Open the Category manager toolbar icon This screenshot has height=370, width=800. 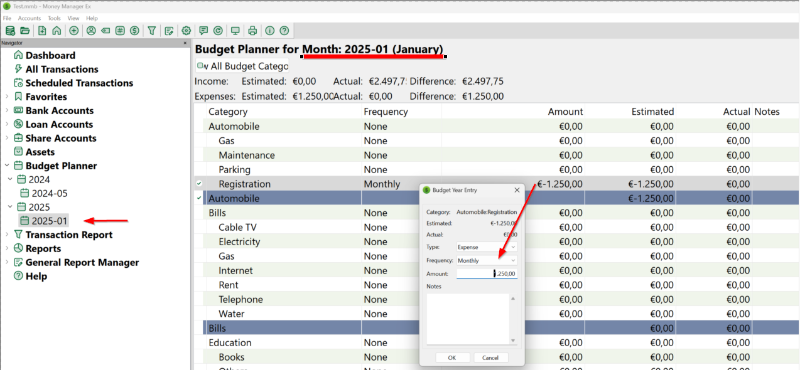pos(120,31)
